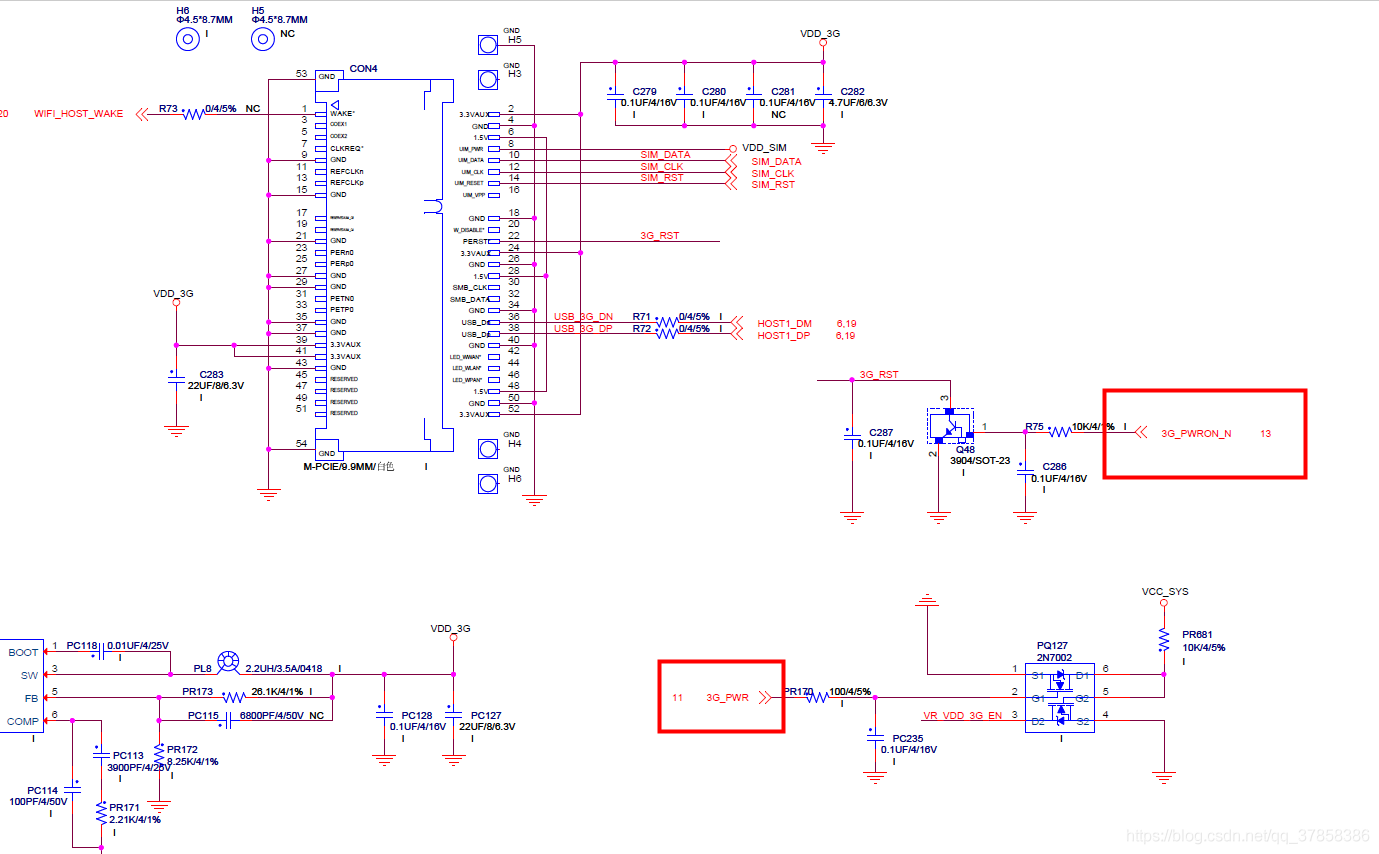Click the SW pin label
Viewport: 1379px width, 854px height.
[x=29, y=675]
